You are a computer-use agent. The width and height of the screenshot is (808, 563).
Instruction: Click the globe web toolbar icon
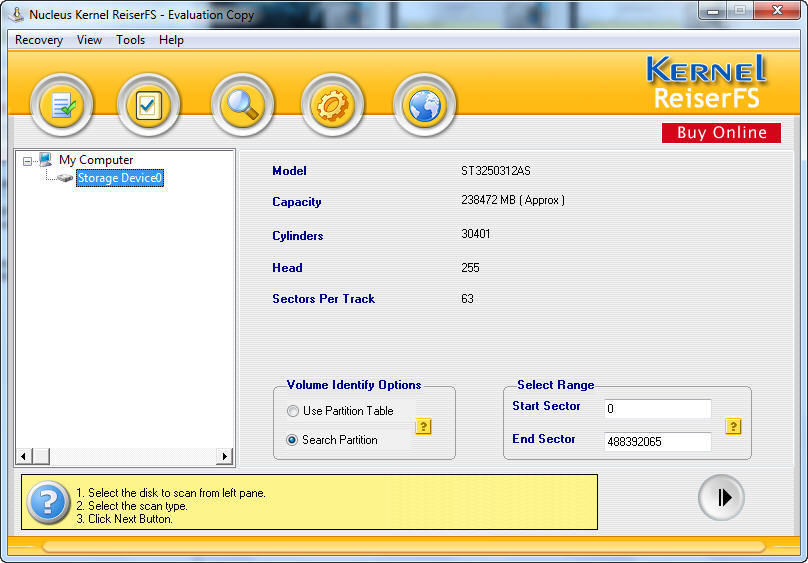(424, 105)
